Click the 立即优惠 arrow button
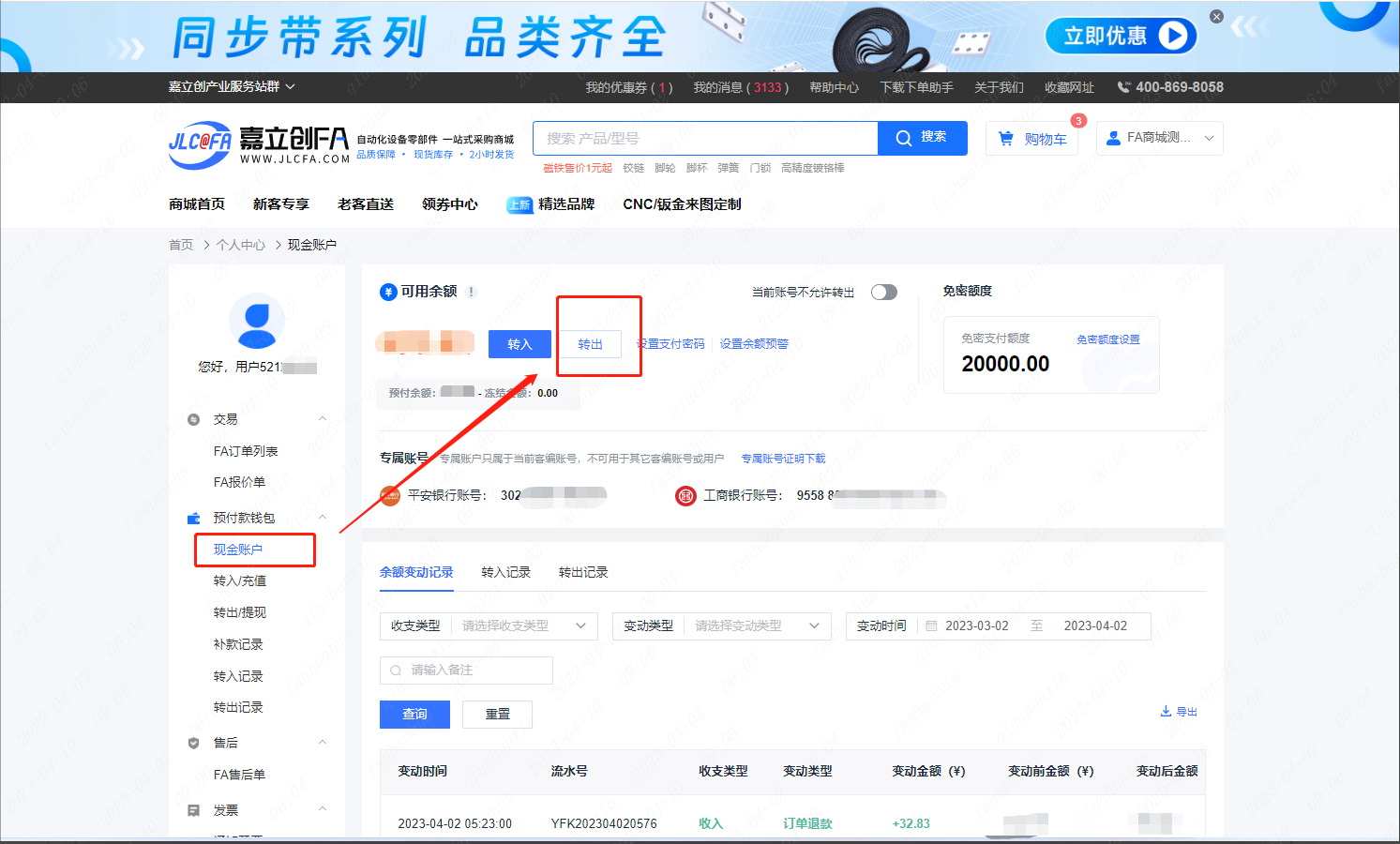 pos(1173,36)
